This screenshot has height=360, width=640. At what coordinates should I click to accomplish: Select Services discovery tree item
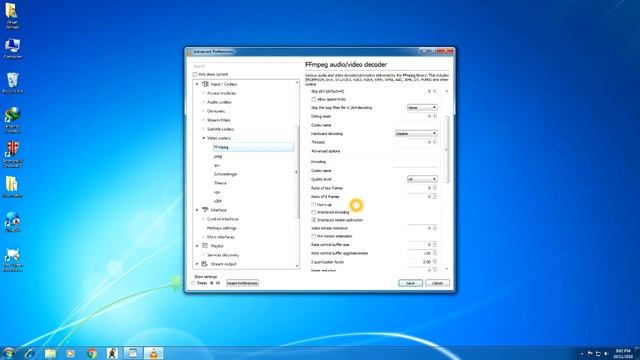click(223, 255)
